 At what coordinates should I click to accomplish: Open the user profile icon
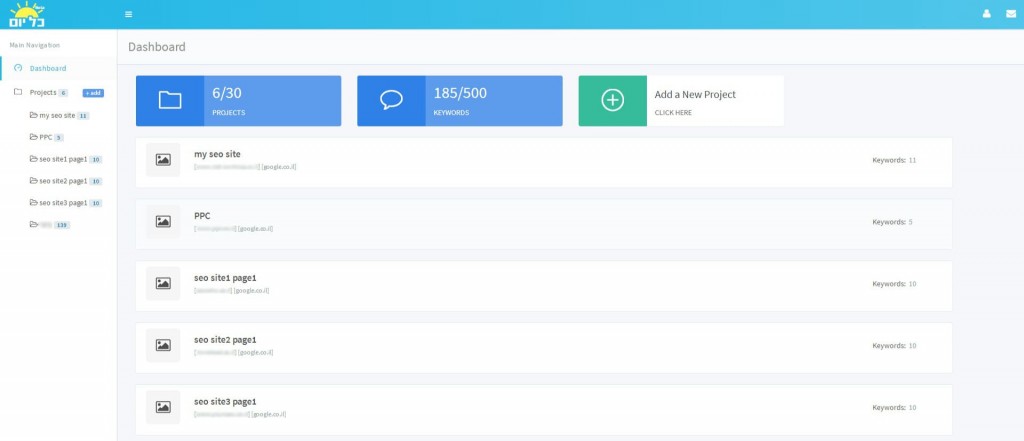(986, 14)
